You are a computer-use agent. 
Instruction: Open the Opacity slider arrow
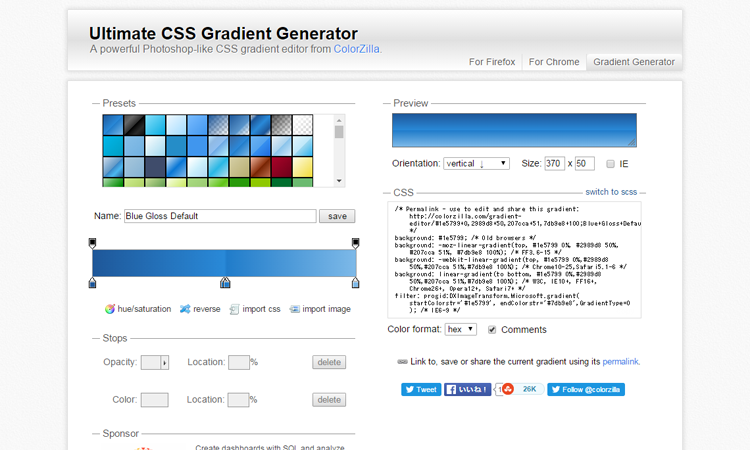click(165, 362)
